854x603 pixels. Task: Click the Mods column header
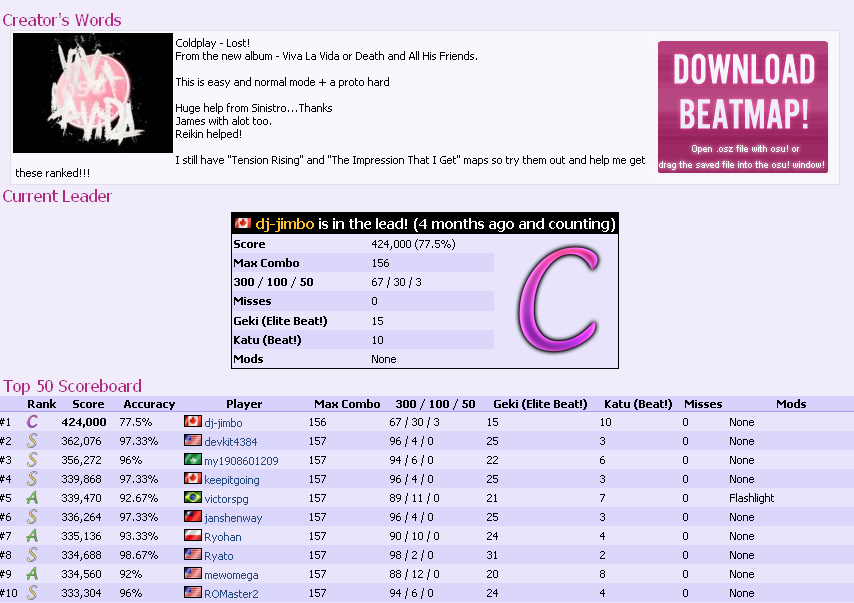pyautogui.click(x=791, y=404)
